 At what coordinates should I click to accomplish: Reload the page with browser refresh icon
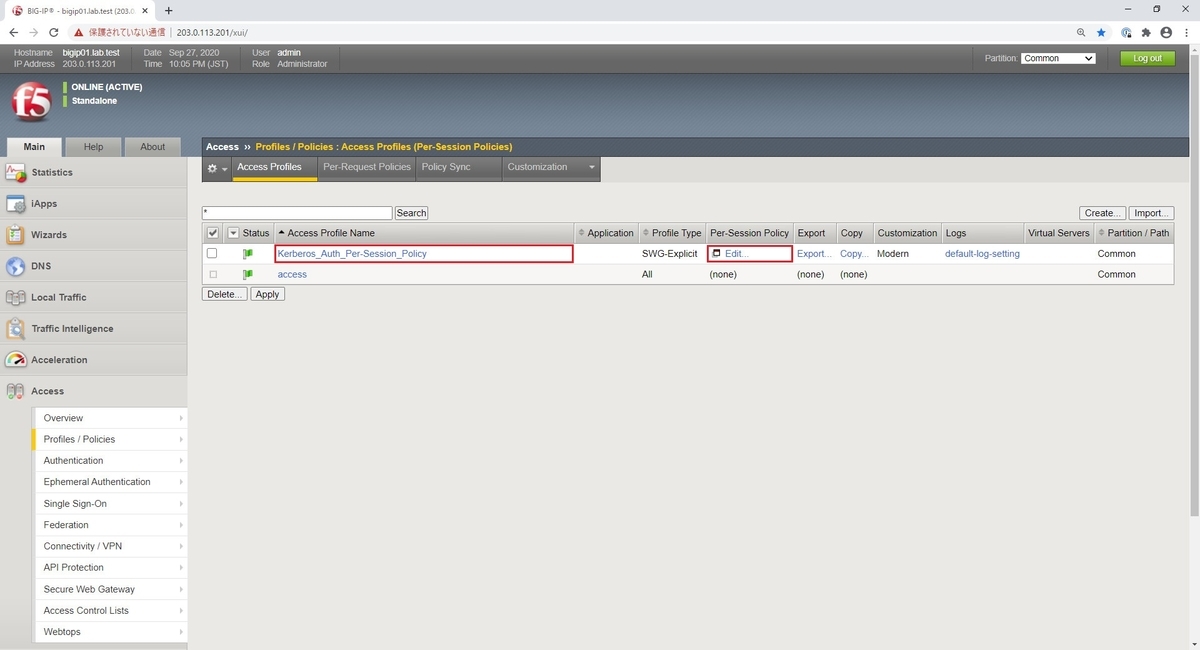click(x=53, y=32)
